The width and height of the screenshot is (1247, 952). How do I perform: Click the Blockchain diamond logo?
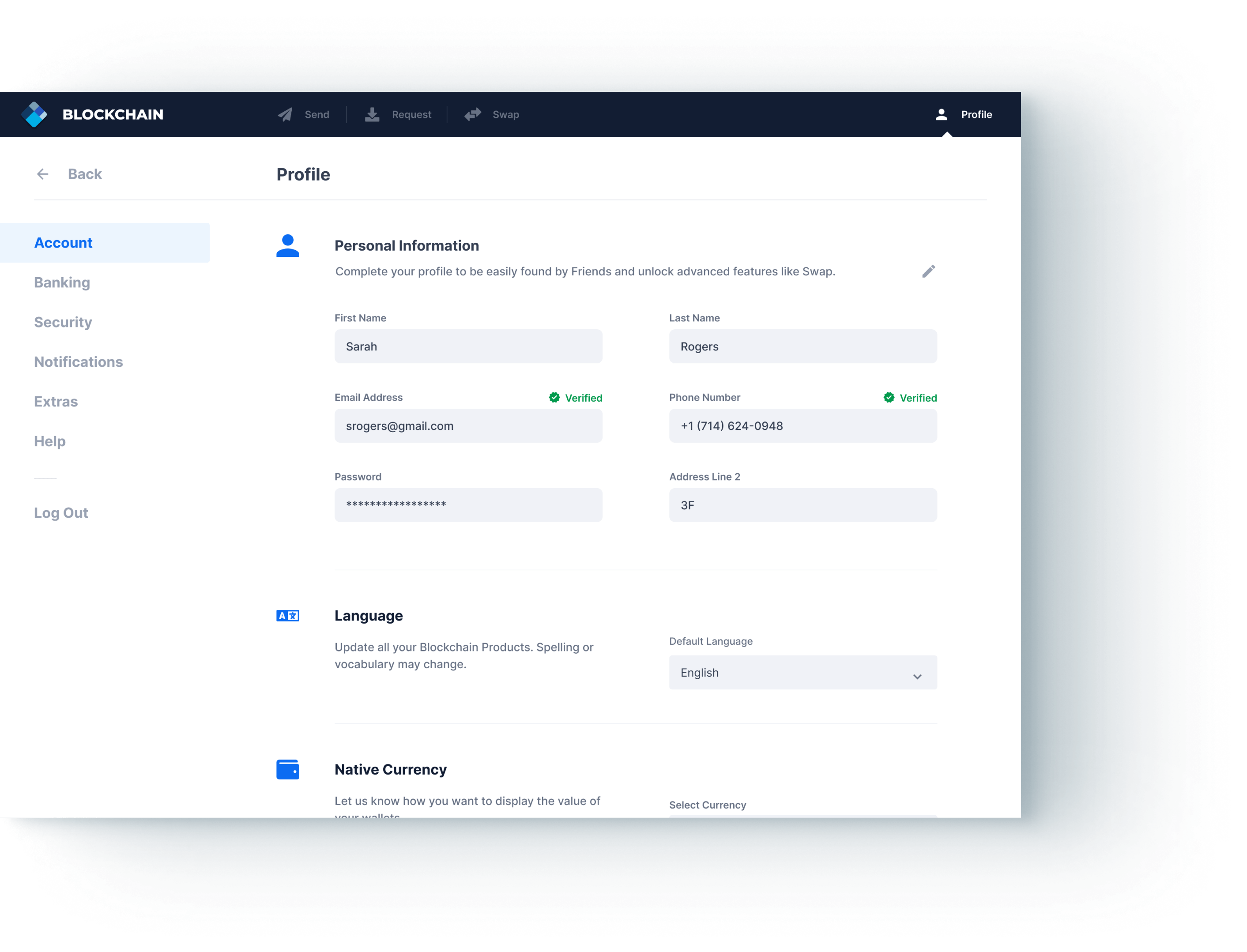34,114
